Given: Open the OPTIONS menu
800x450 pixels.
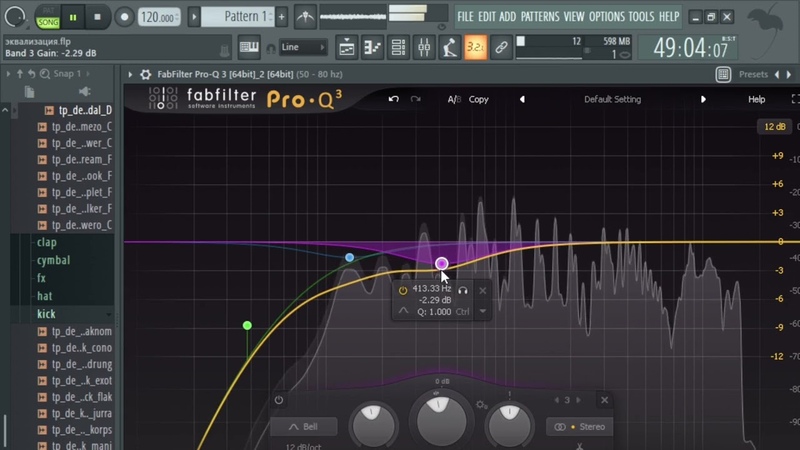Looking at the screenshot, I should point(607,17).
